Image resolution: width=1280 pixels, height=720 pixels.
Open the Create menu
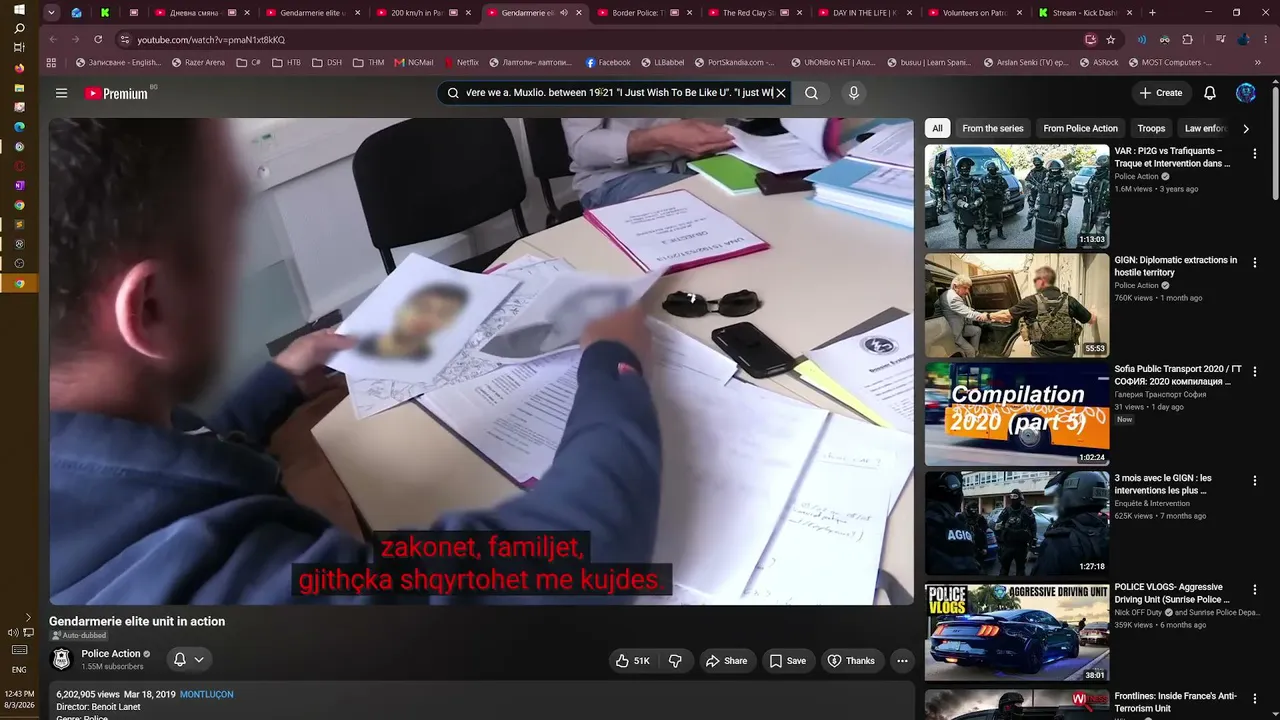[x=1160, y=93]
